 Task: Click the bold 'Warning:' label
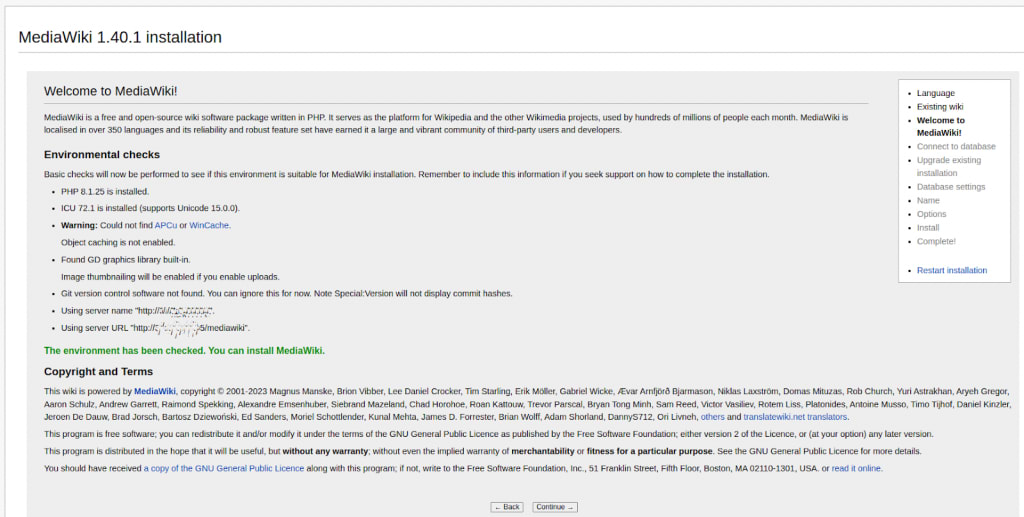[x=79, y=225]
